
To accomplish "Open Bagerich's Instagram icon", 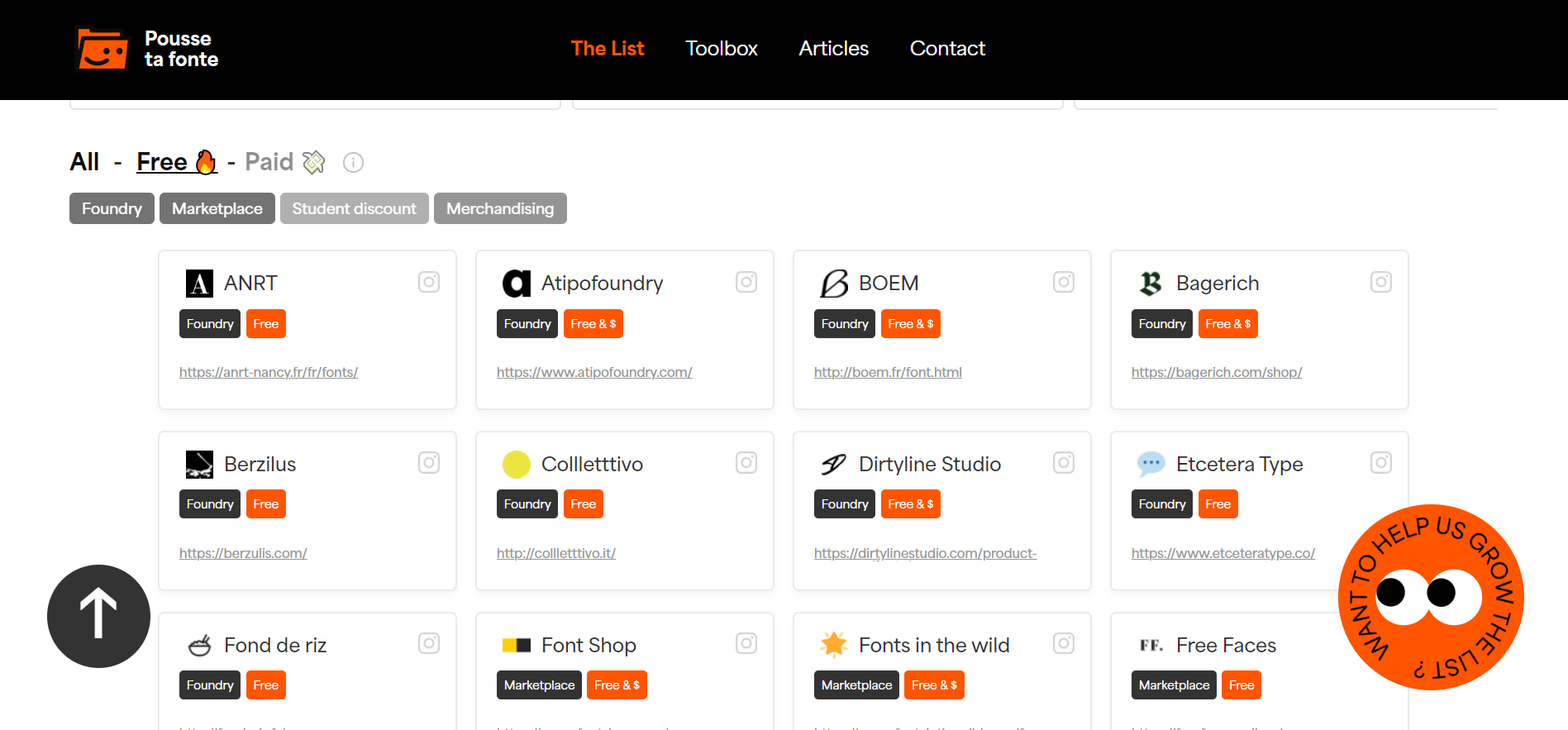I will 1381,282.
